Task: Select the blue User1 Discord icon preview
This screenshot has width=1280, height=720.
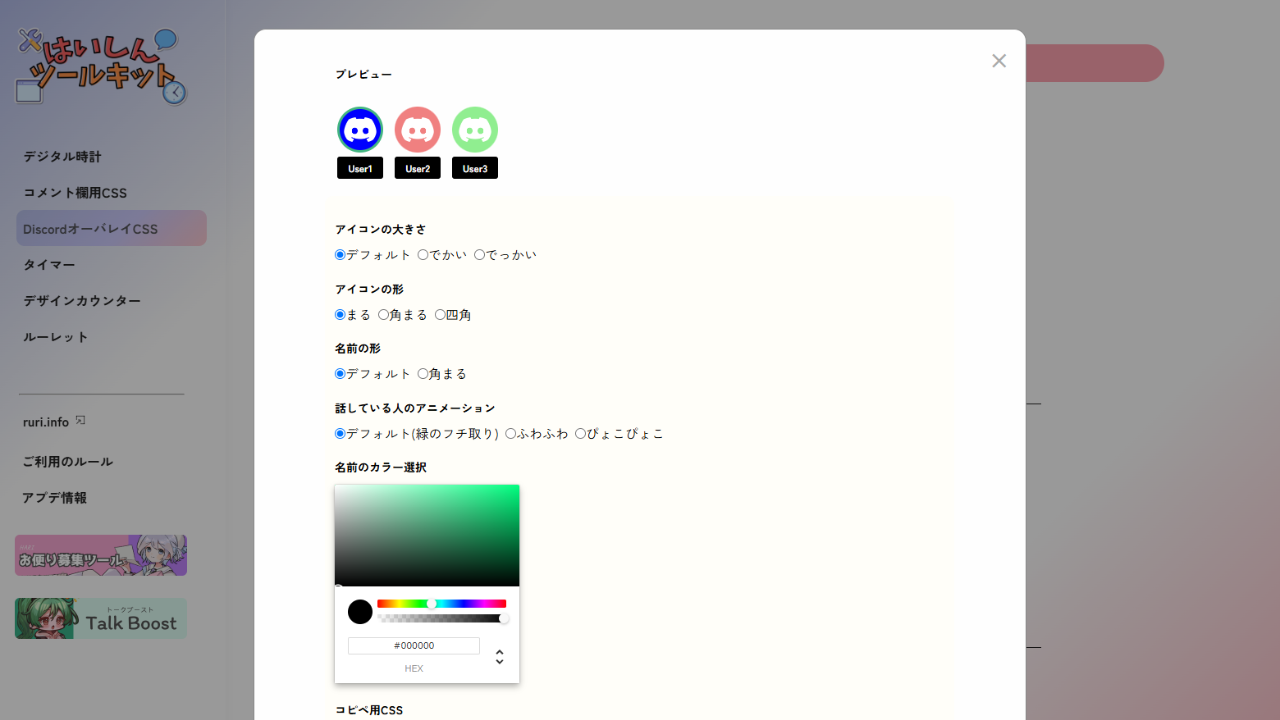Action: pos(360,129)
